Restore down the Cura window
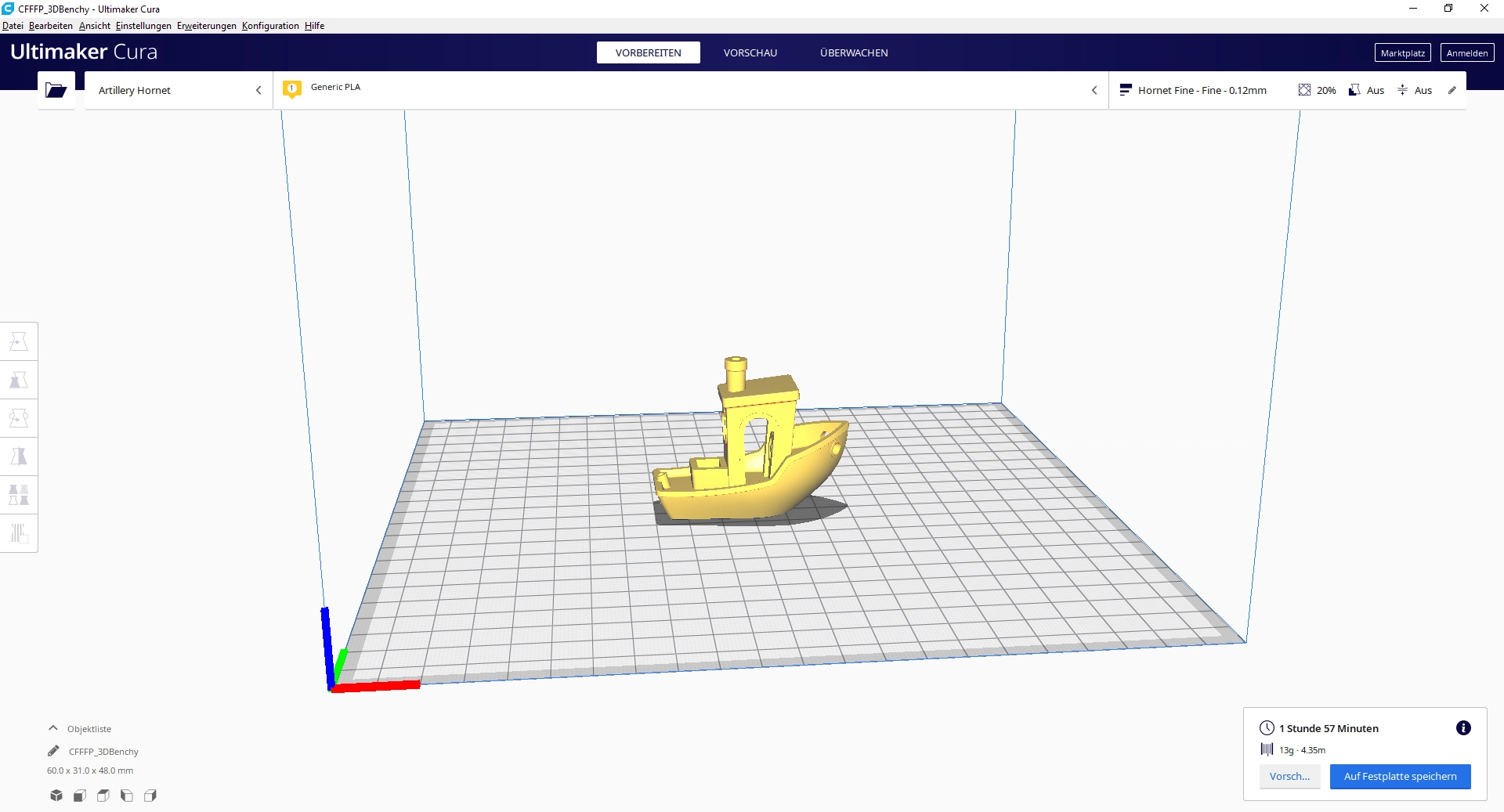This screenshot has width=1504, height=812. (1448, 9)
